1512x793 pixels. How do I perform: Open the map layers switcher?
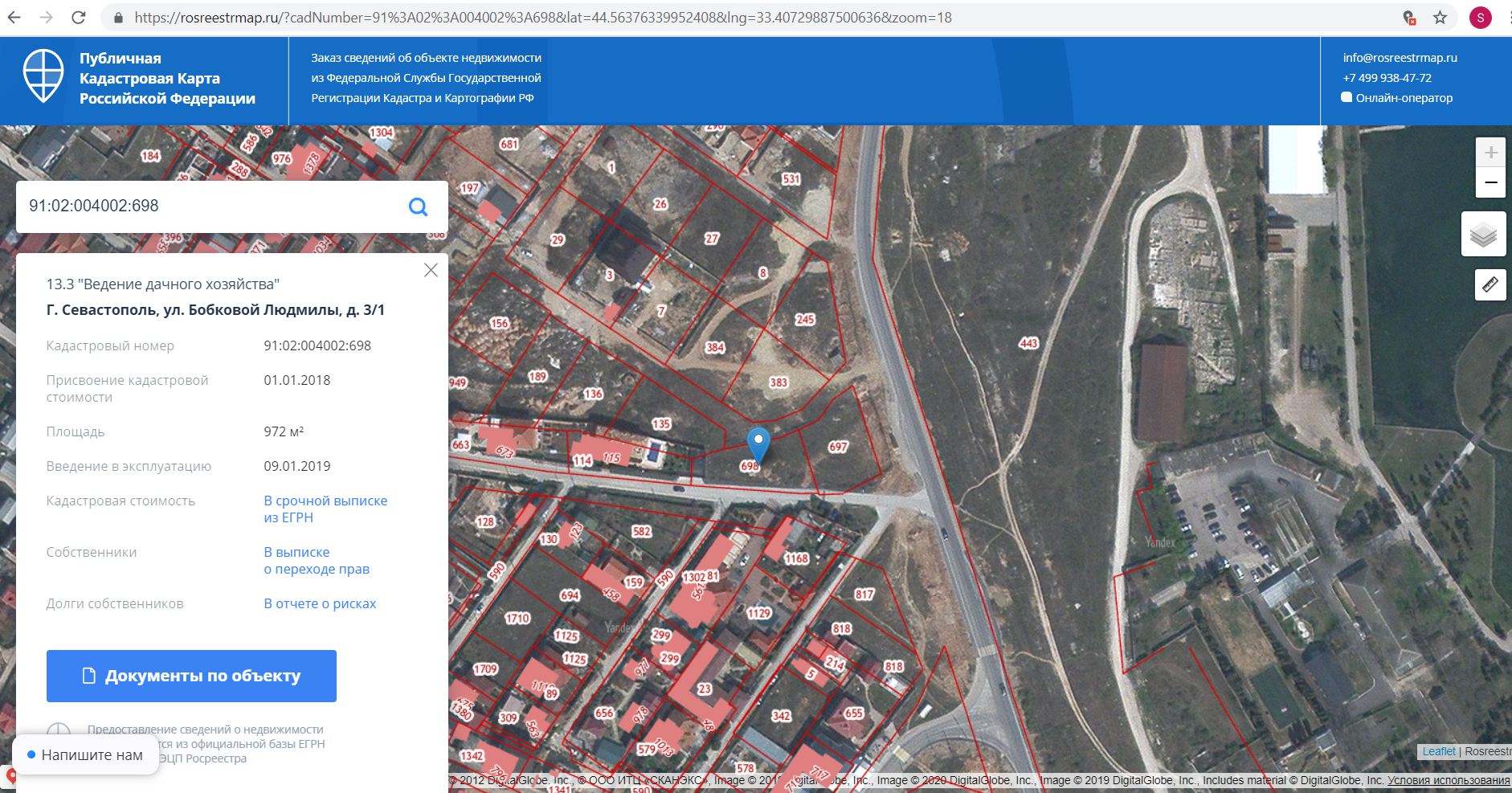click(x=1482, y=235)
